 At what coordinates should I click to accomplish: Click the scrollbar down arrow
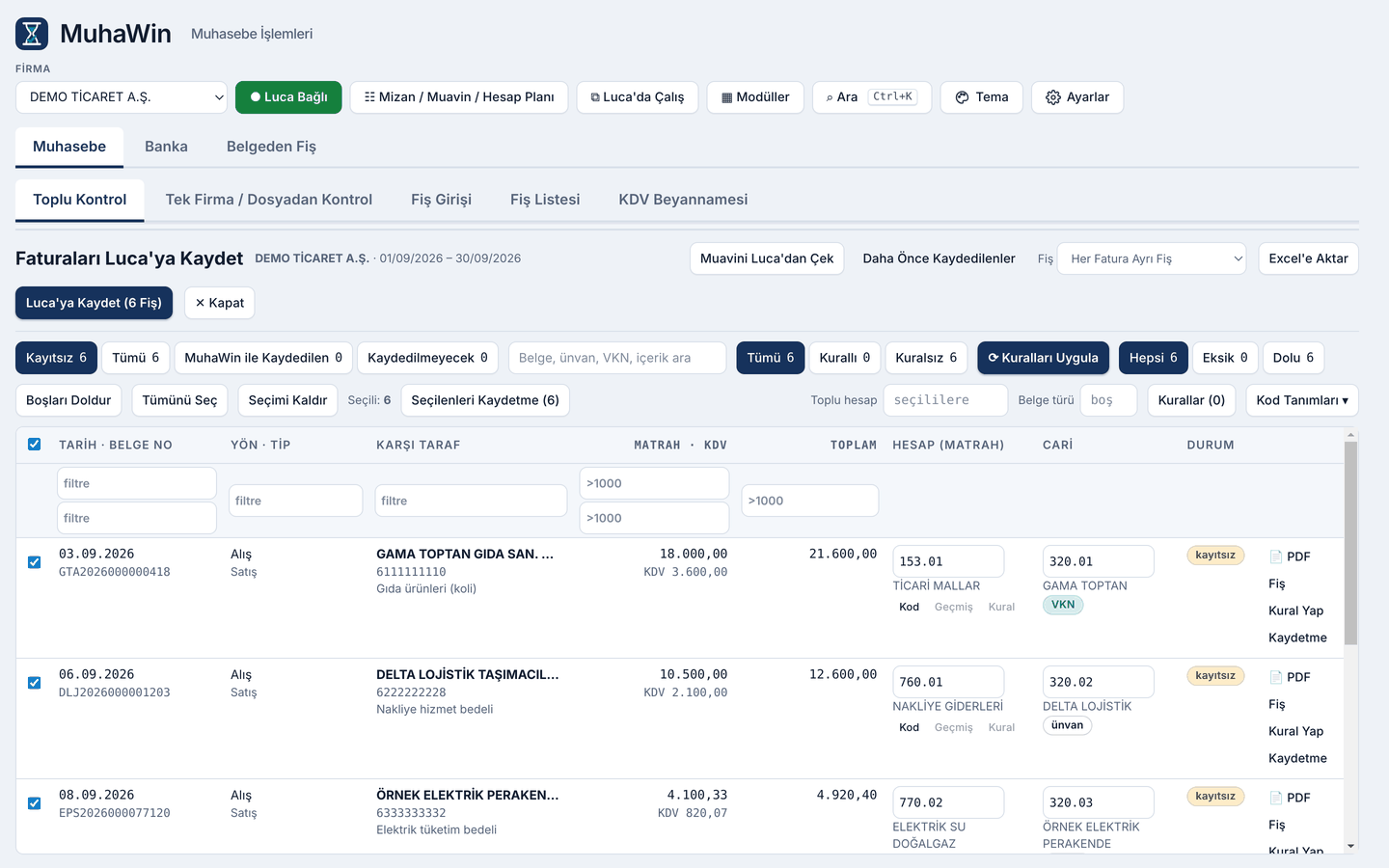tap(1350, 846)
